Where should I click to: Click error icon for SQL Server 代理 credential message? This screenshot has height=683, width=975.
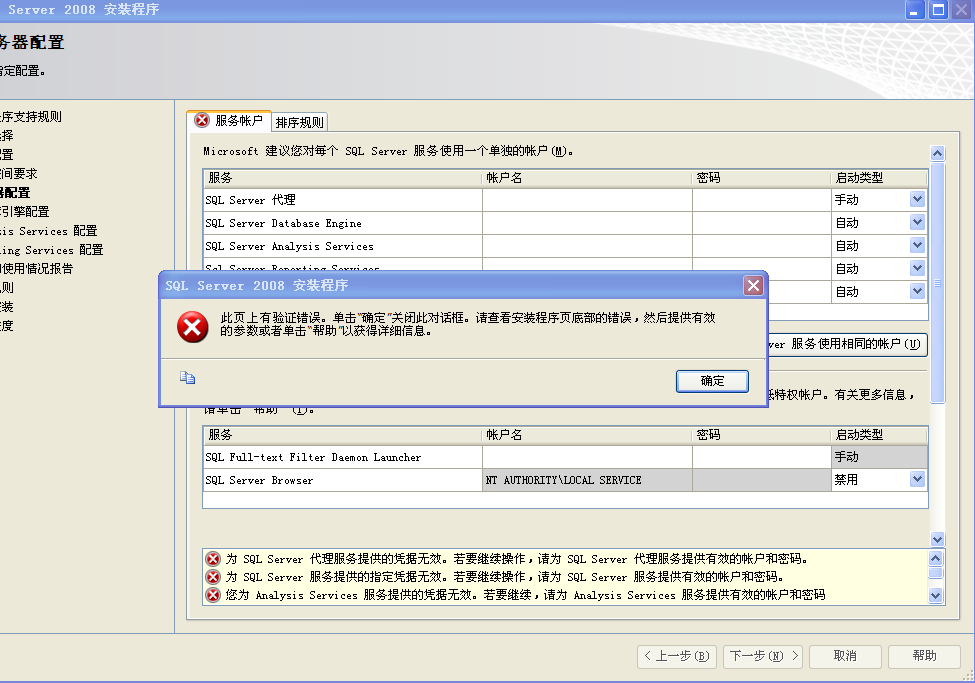point(213,559)
